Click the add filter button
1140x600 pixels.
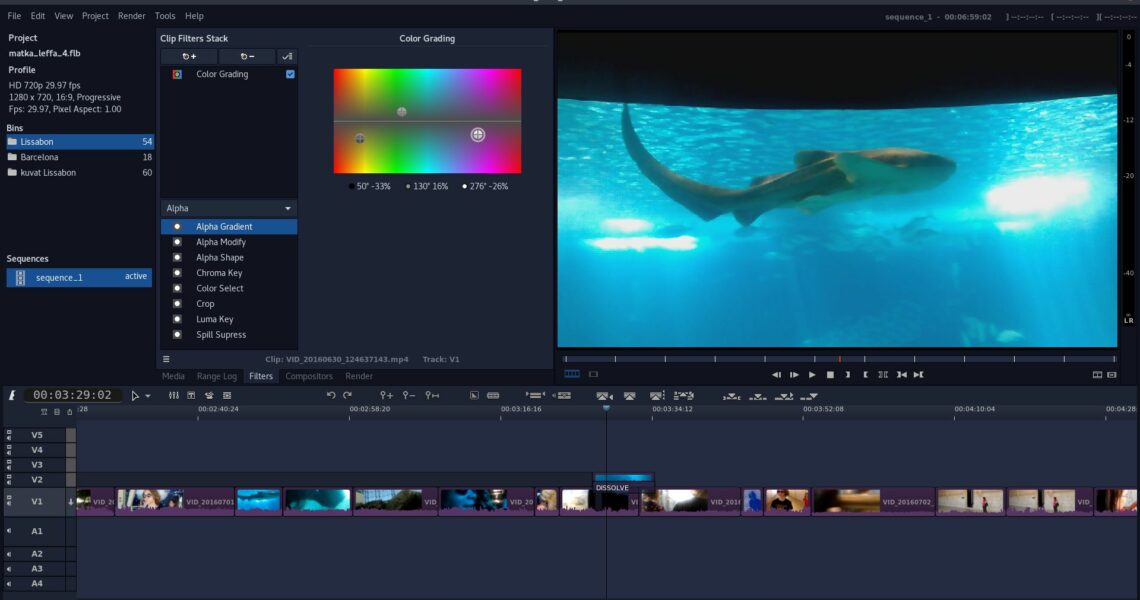[x=188, y=57]
